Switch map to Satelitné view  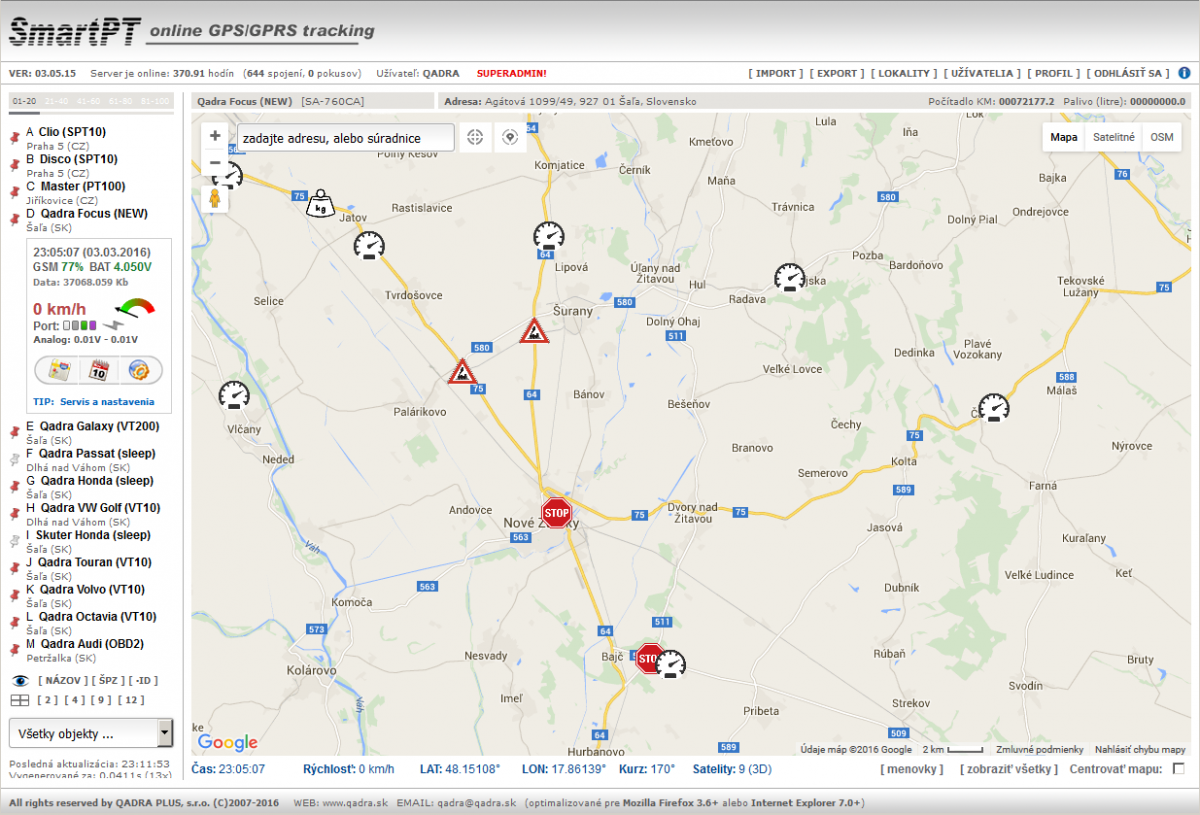1112,137
